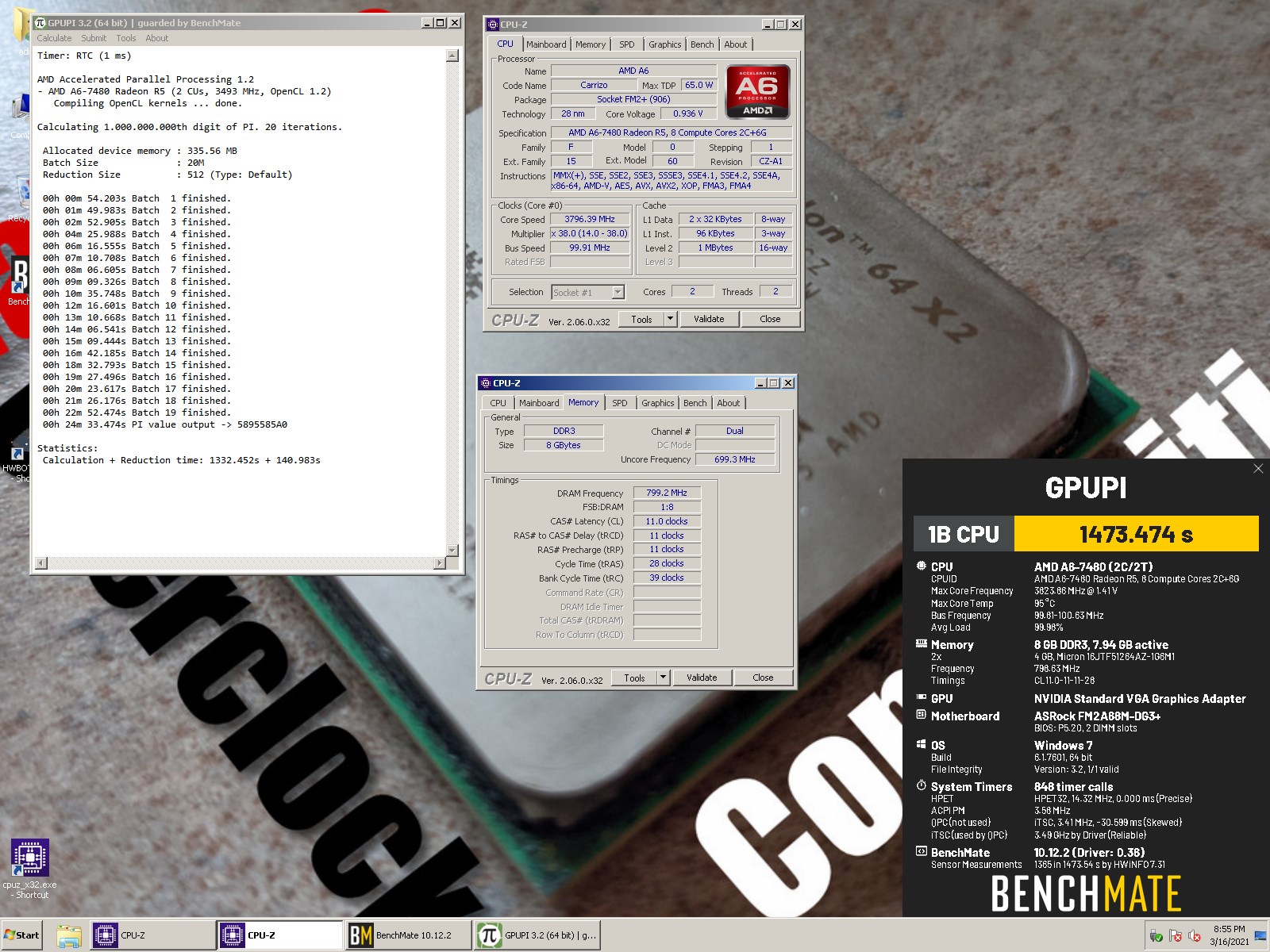Screen dimensions: 1270x952
Task: Click the System Timers stopwatch icon
Action: point(922,785)
